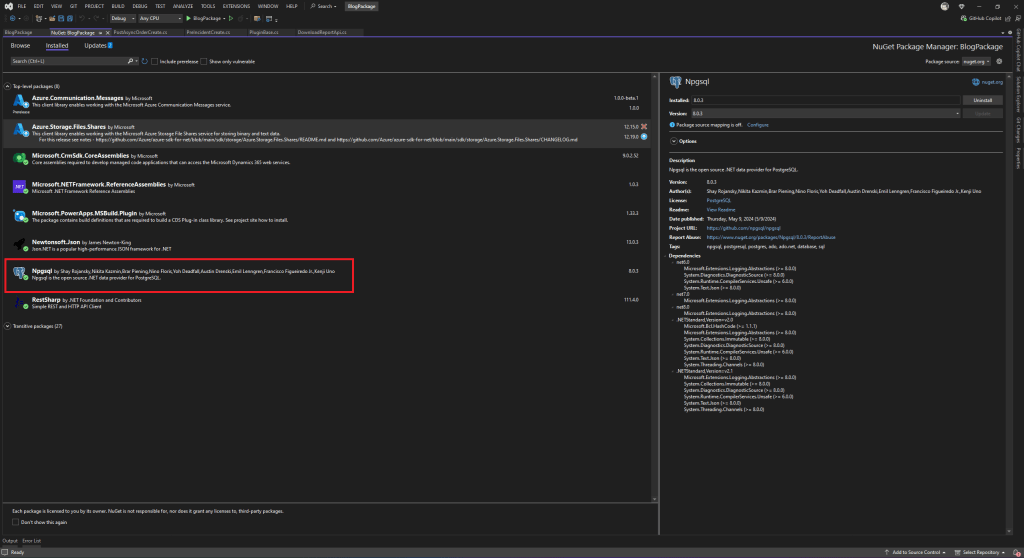Click Microsoft.PowerApps.MSBuild.Plugin package icon
This screenshot has width=1024, height=558.
[x=20, y=216]
